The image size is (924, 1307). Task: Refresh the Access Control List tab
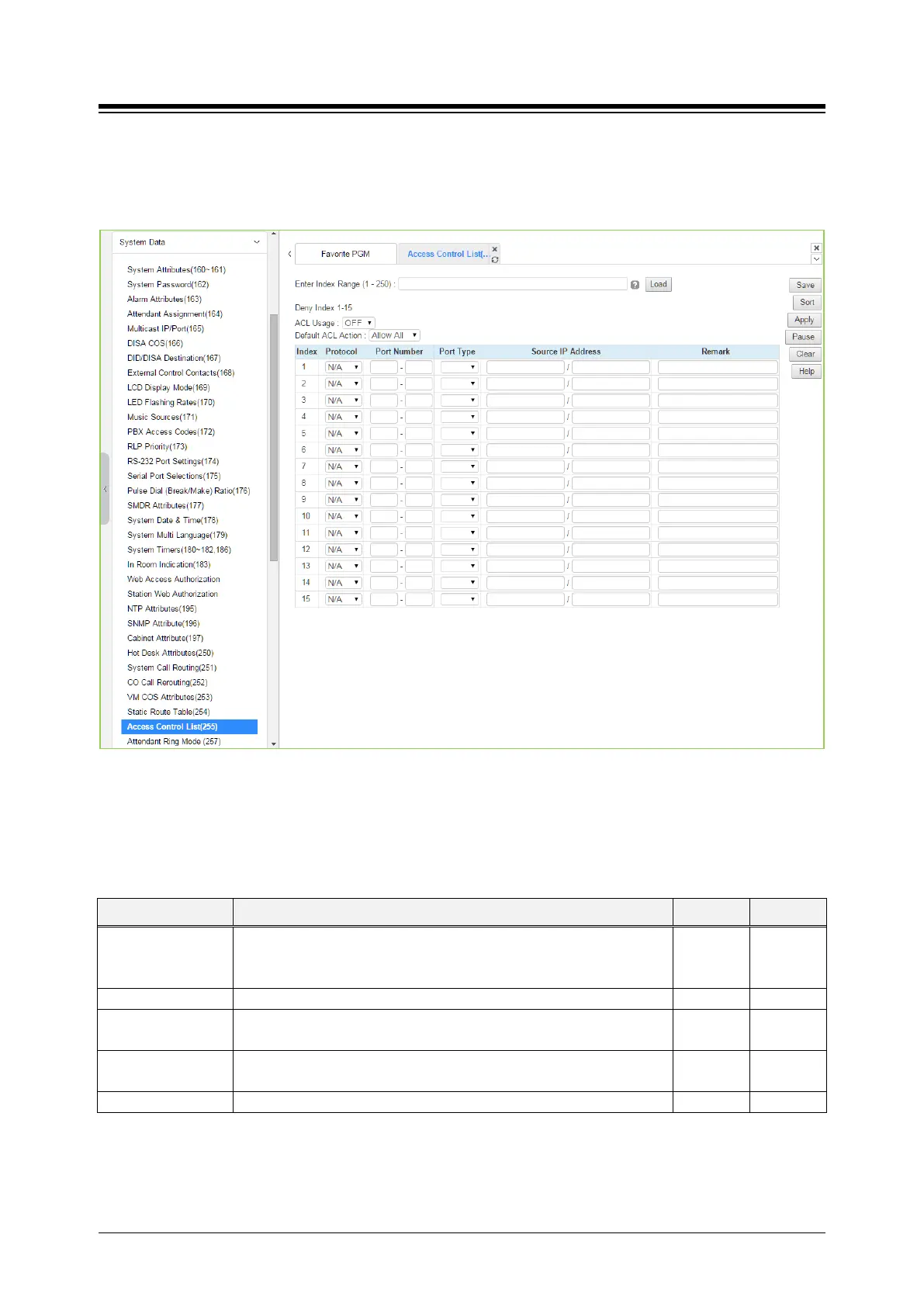495,259
